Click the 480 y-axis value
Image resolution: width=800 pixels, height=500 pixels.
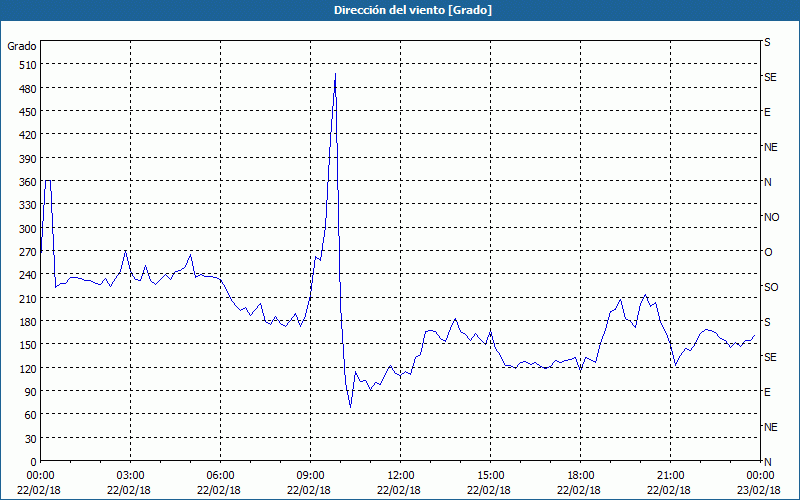coord(27,89)
